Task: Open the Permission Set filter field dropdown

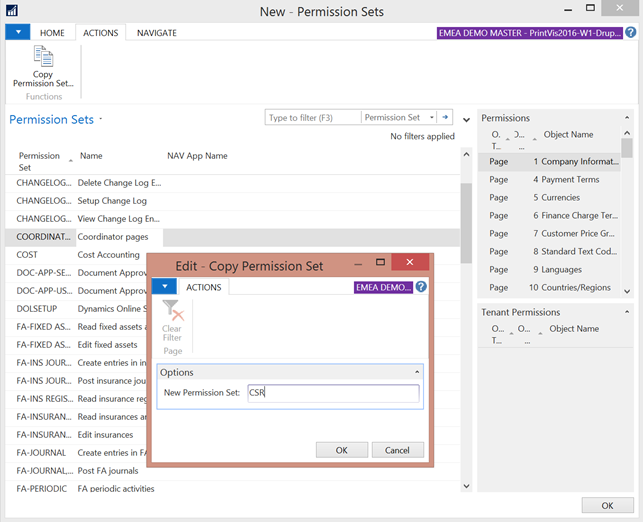Action: [431, 118]
